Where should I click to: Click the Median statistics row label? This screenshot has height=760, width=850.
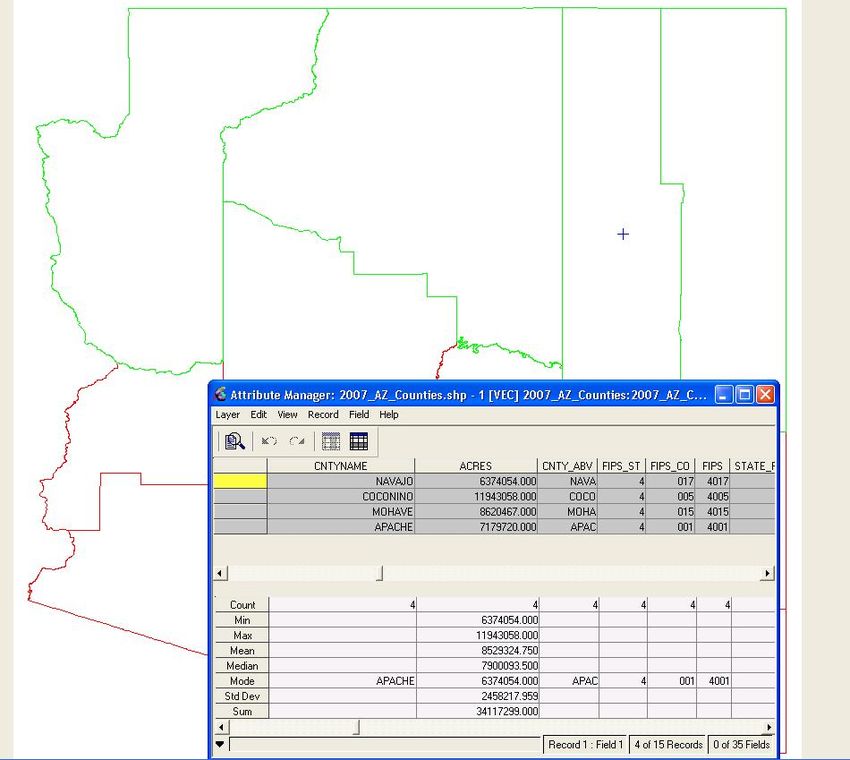(x=242, y=666)
